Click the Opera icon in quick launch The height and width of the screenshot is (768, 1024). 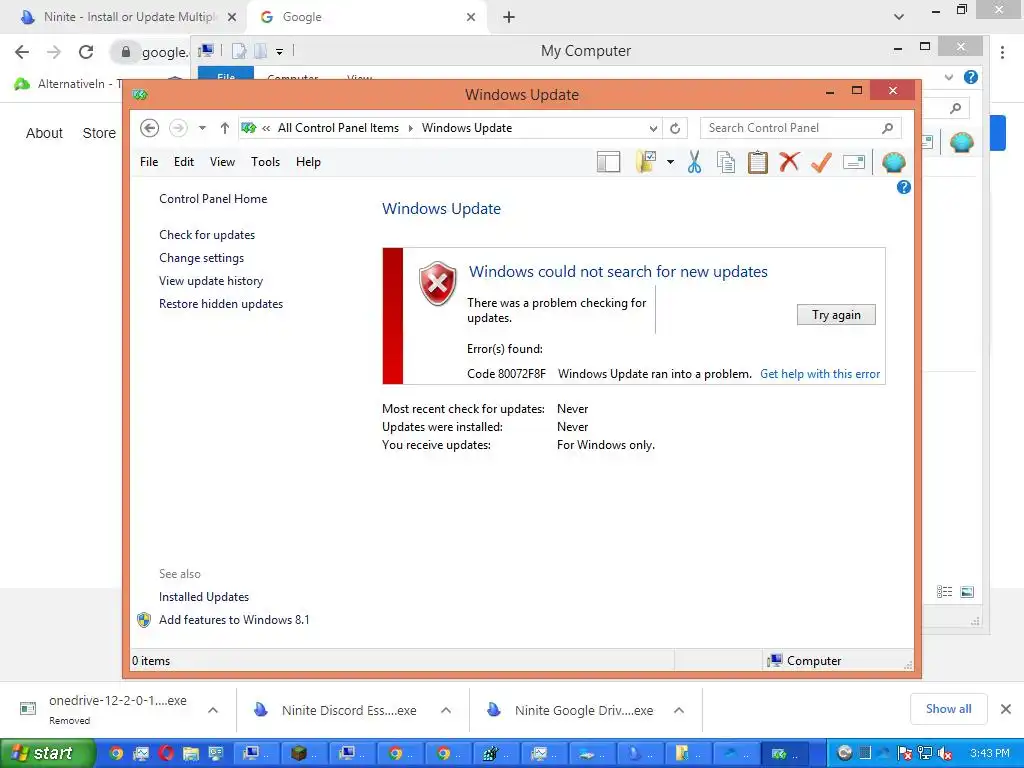coord(166,754)
